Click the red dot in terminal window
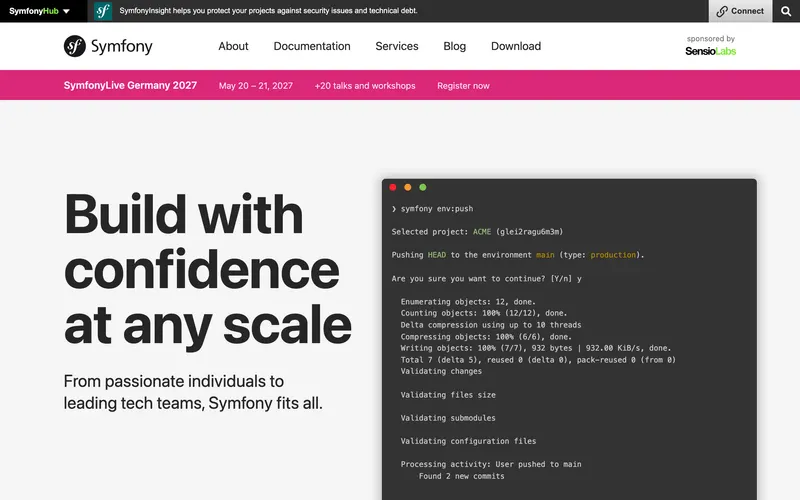The width and height of the screenshot is (800, 500). tap(393, 187)
